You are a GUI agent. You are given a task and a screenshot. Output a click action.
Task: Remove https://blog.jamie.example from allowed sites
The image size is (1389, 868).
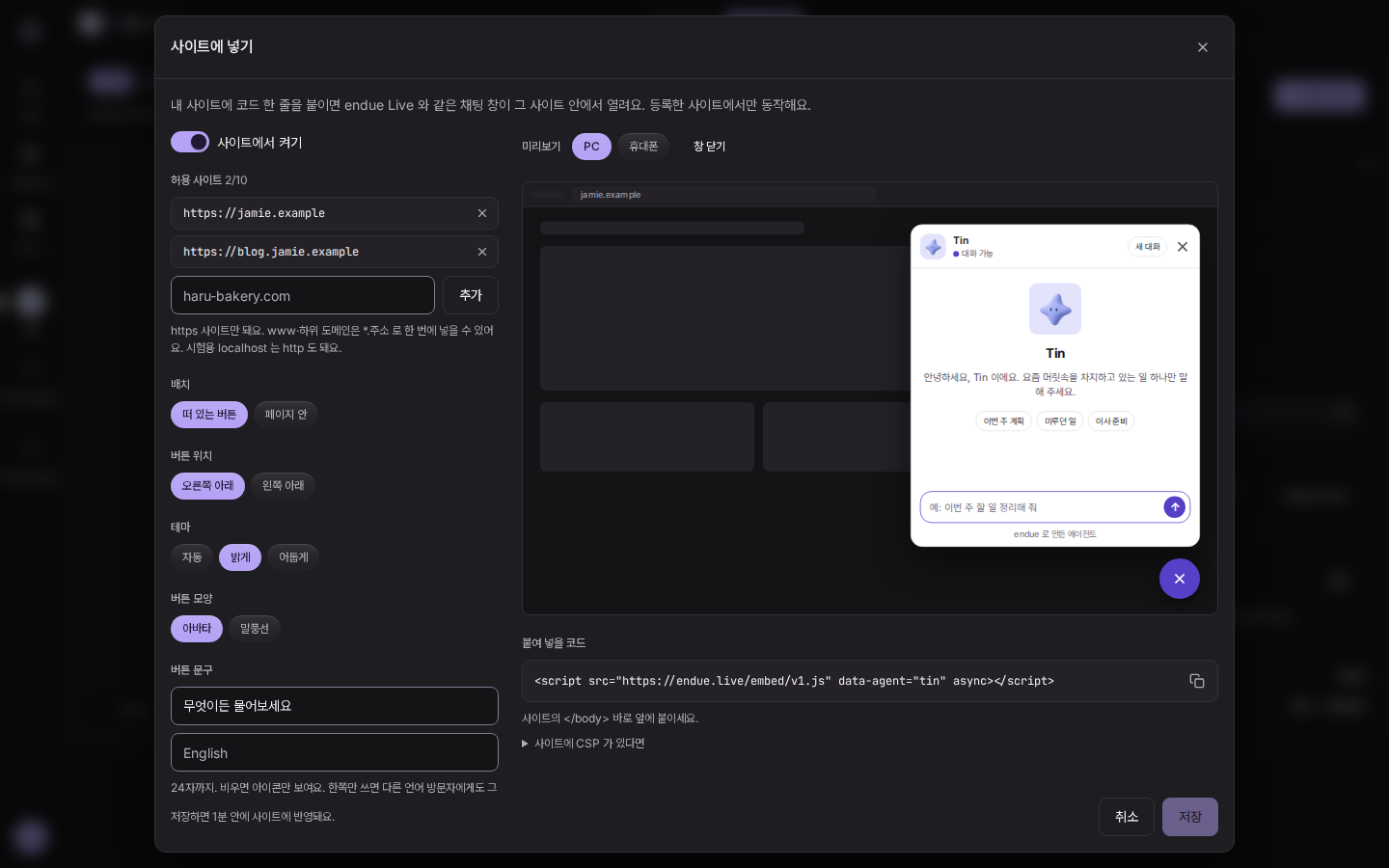[482, 252]
